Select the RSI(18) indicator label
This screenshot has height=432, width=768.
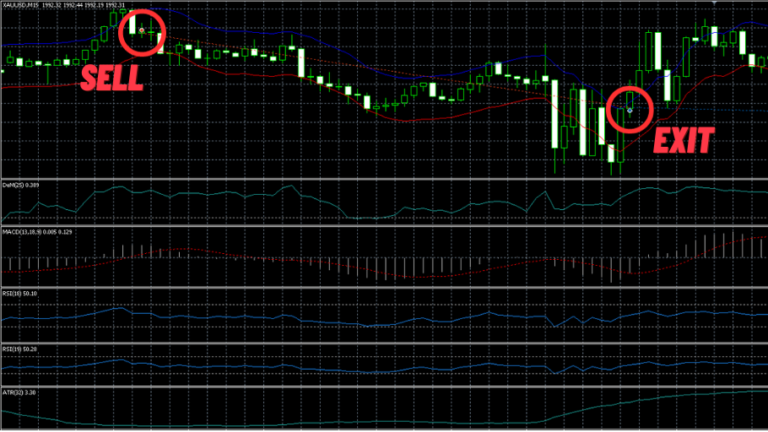coord(13,293)
